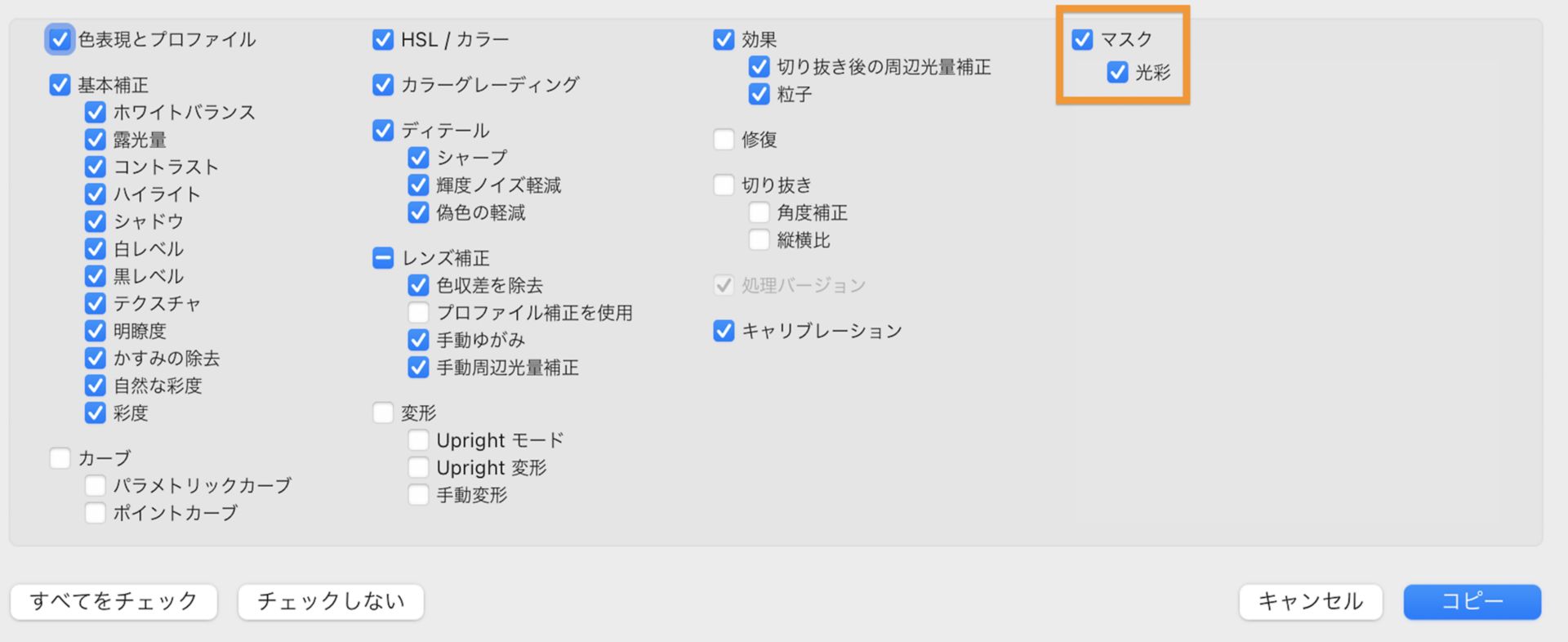
Task: Uncheck カラーグレーディング
Action: pyautogui.click(x=382, y=84)
